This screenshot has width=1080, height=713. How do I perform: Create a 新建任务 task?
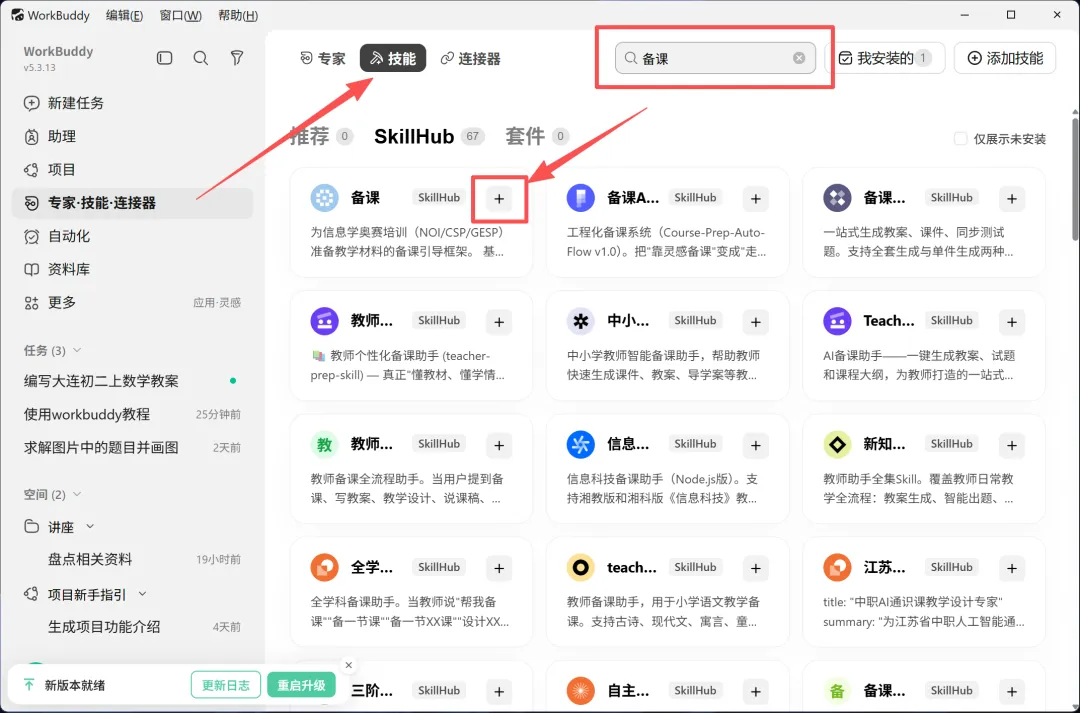pos(132,103)
